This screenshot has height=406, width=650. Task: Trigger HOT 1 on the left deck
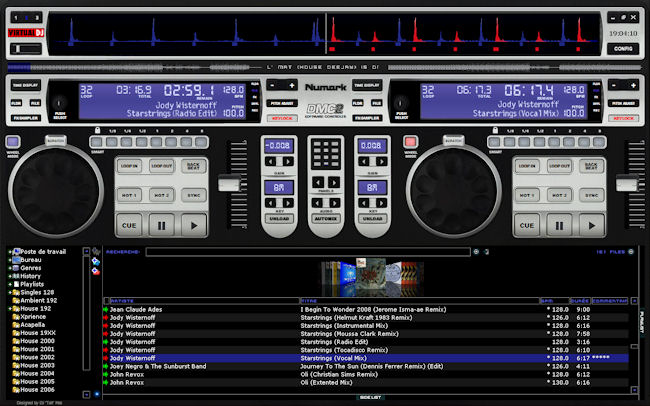pos(129,195)
